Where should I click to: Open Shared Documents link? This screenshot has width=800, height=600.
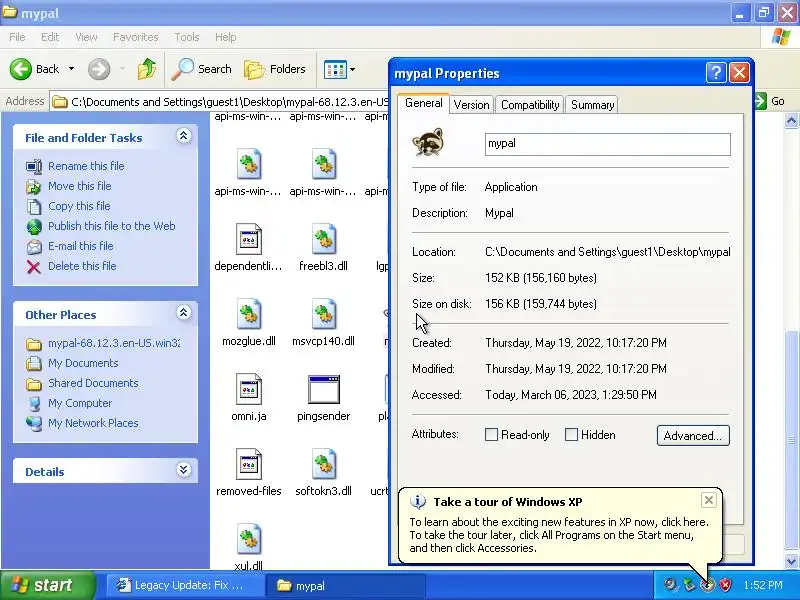(x=93, y=383)
